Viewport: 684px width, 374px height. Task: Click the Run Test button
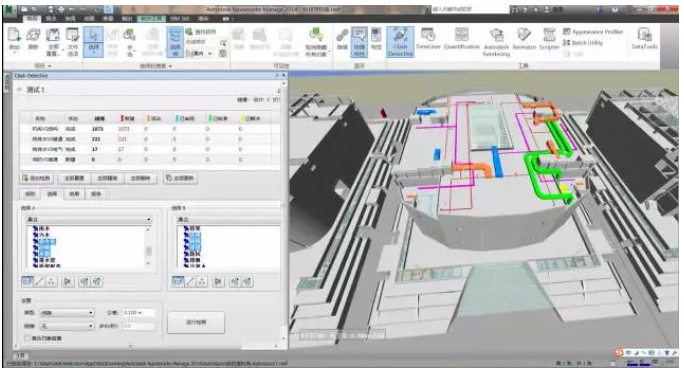pos(196,323)
